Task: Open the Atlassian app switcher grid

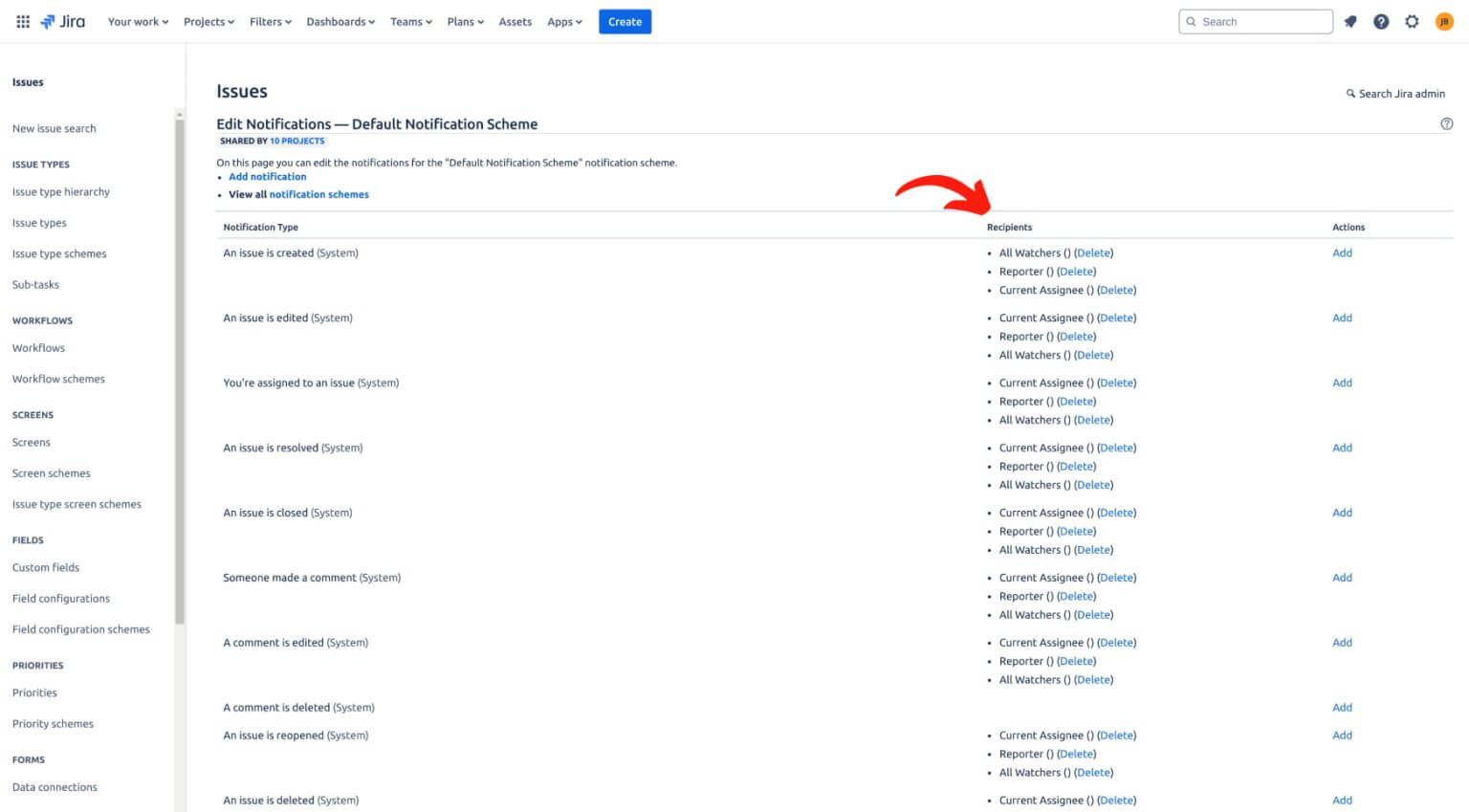Action: pos(23,21)
